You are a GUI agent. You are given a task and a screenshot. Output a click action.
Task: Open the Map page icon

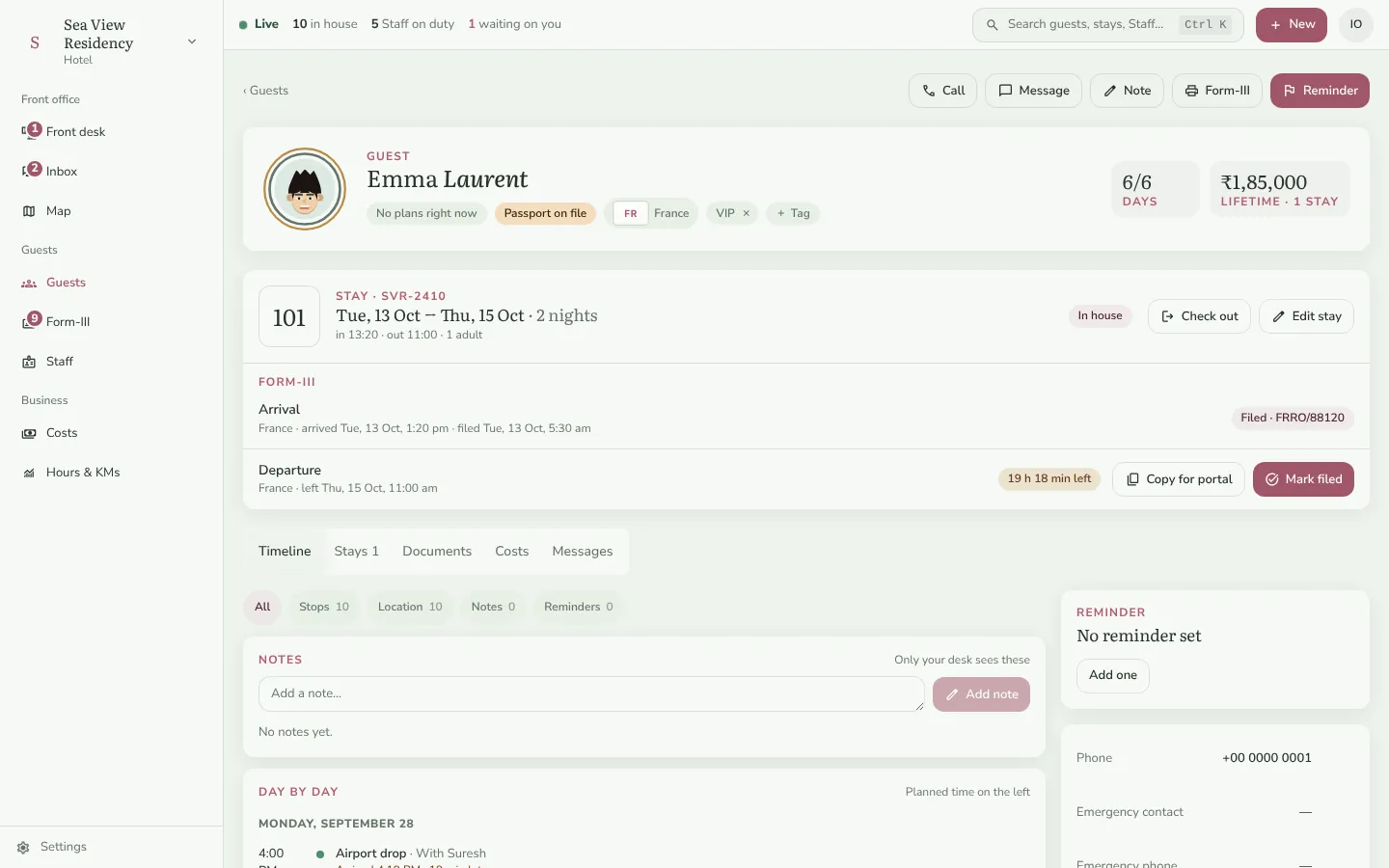29,211
